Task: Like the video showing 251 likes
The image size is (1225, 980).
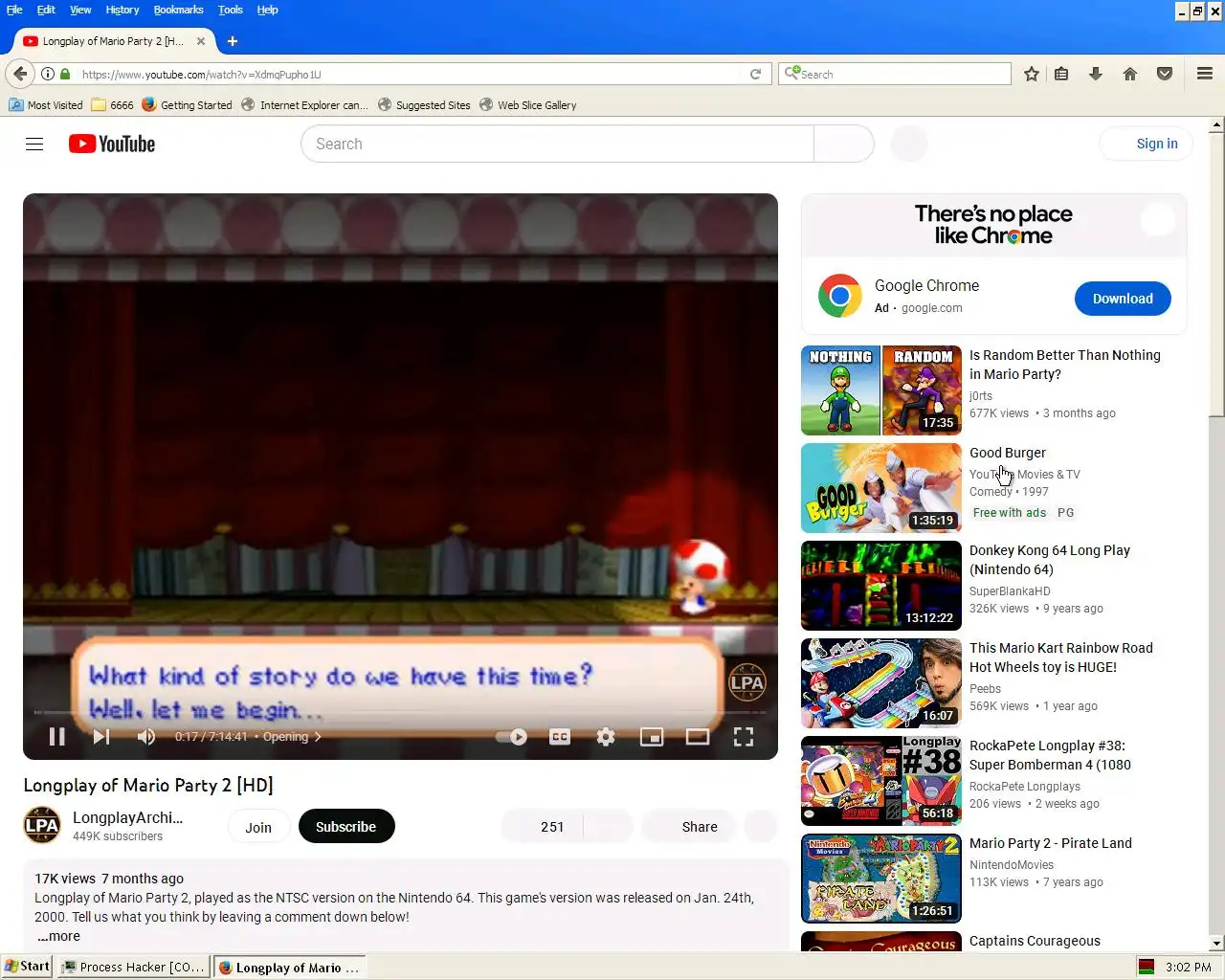Action: click(542, 827)
